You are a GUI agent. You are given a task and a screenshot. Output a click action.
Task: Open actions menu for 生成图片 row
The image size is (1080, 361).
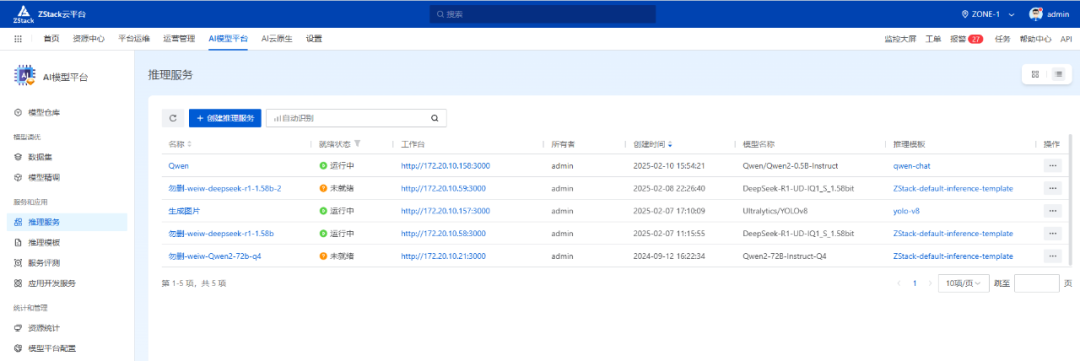[1052, 211]
